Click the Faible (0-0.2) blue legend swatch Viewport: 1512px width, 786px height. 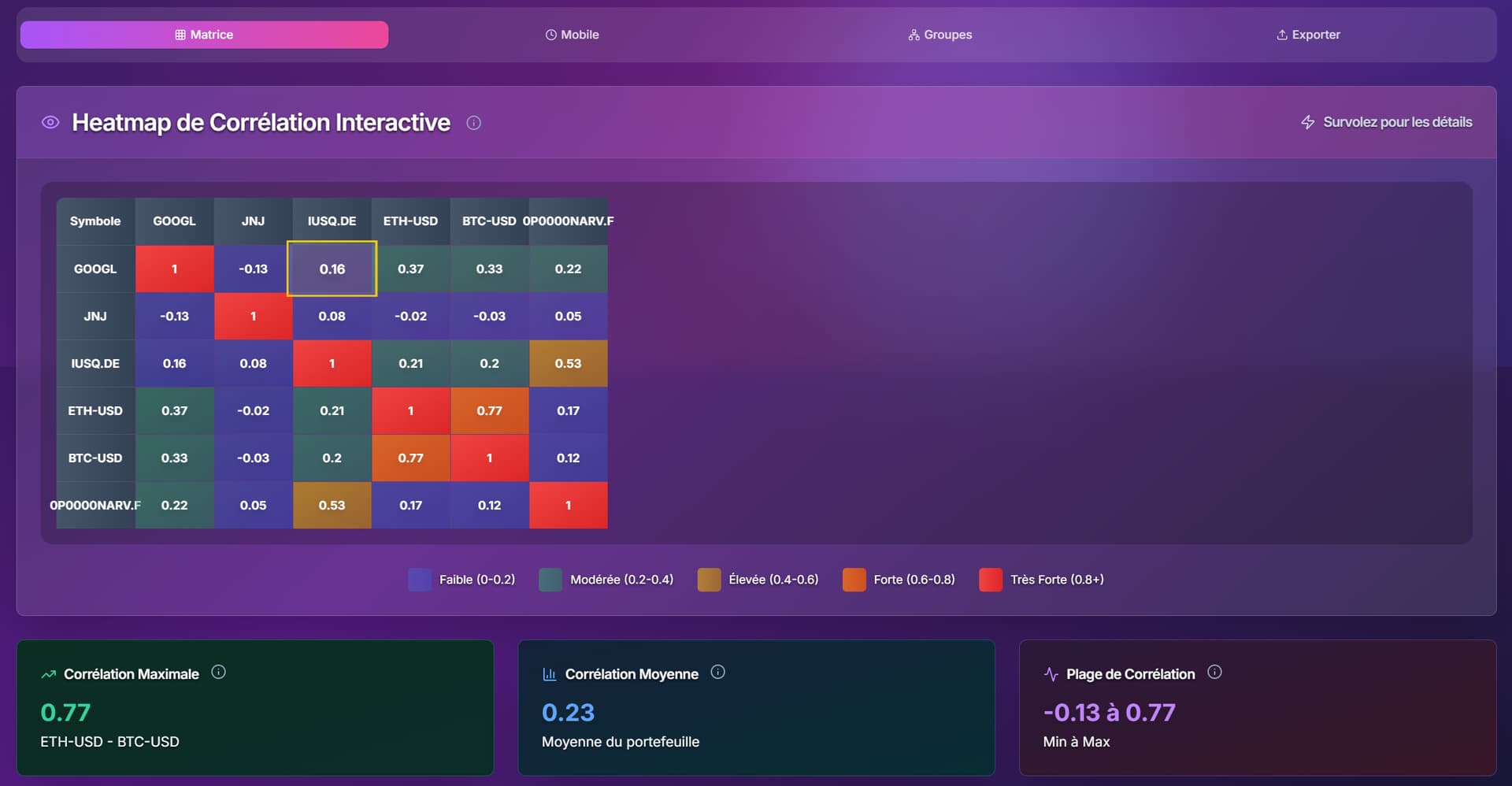(420, 580)
